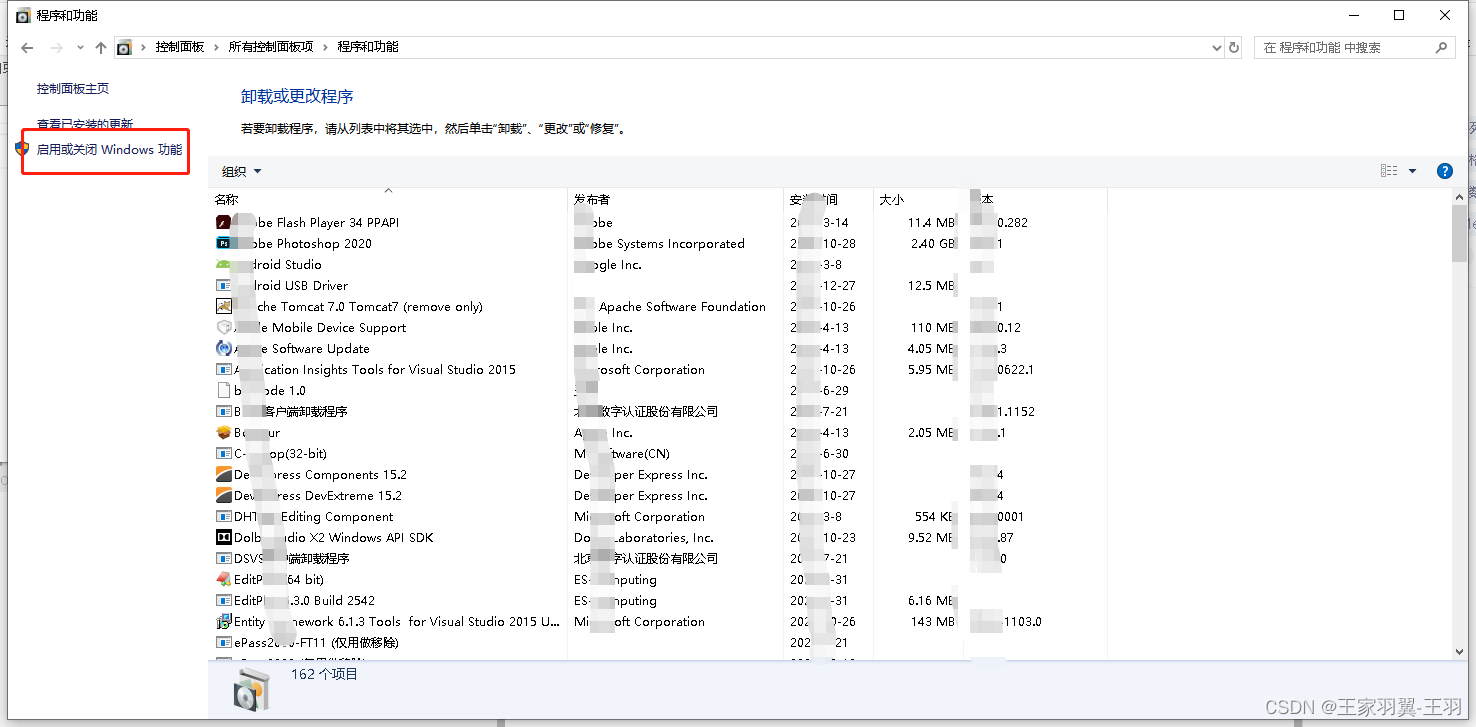The width and height of the screenshot is (1476, 727).
Task: Click the Control Panel icon in address bar
Action: [x=124, y=47]
